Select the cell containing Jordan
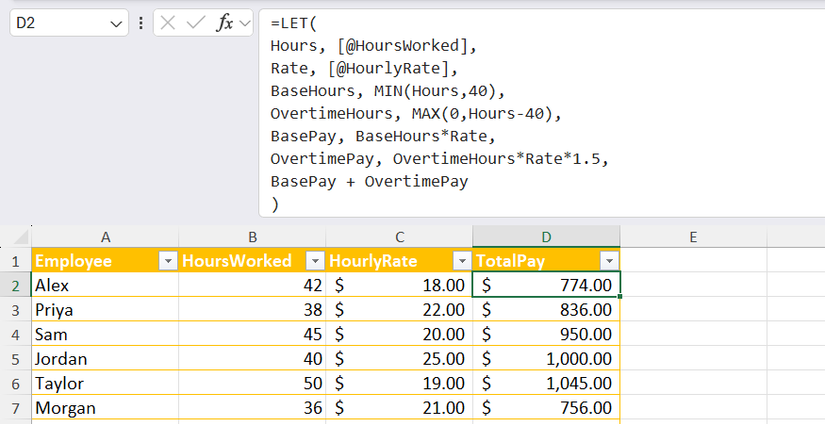 (105, 359)
